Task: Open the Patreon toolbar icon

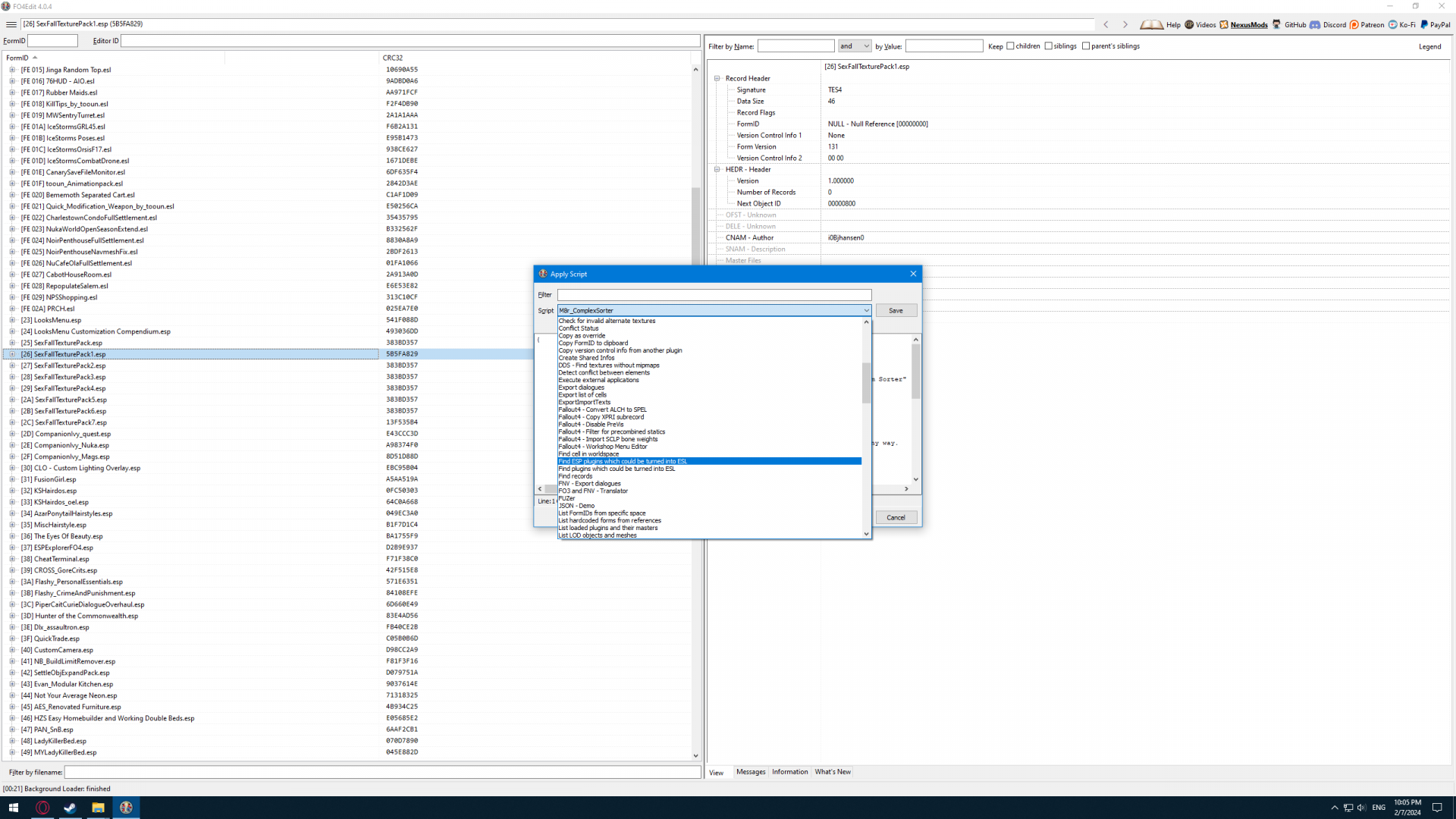Action: coord(1354,24)
